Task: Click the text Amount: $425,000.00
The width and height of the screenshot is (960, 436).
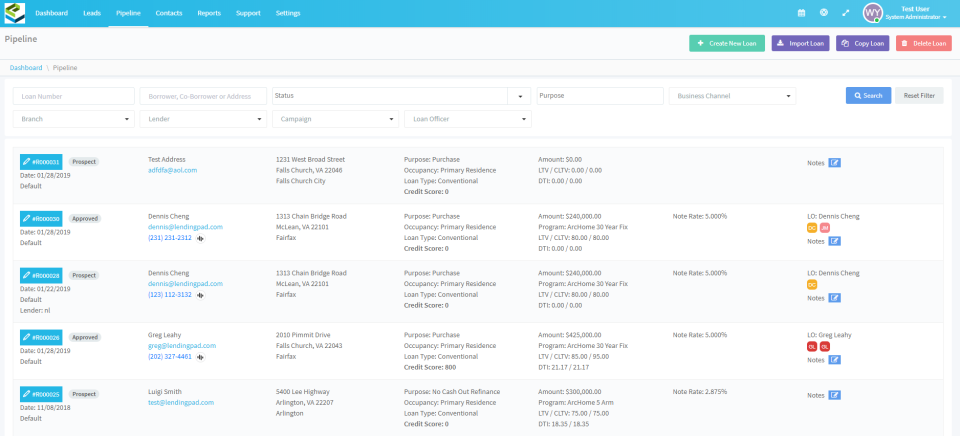Action: click(x=569, y=335)
